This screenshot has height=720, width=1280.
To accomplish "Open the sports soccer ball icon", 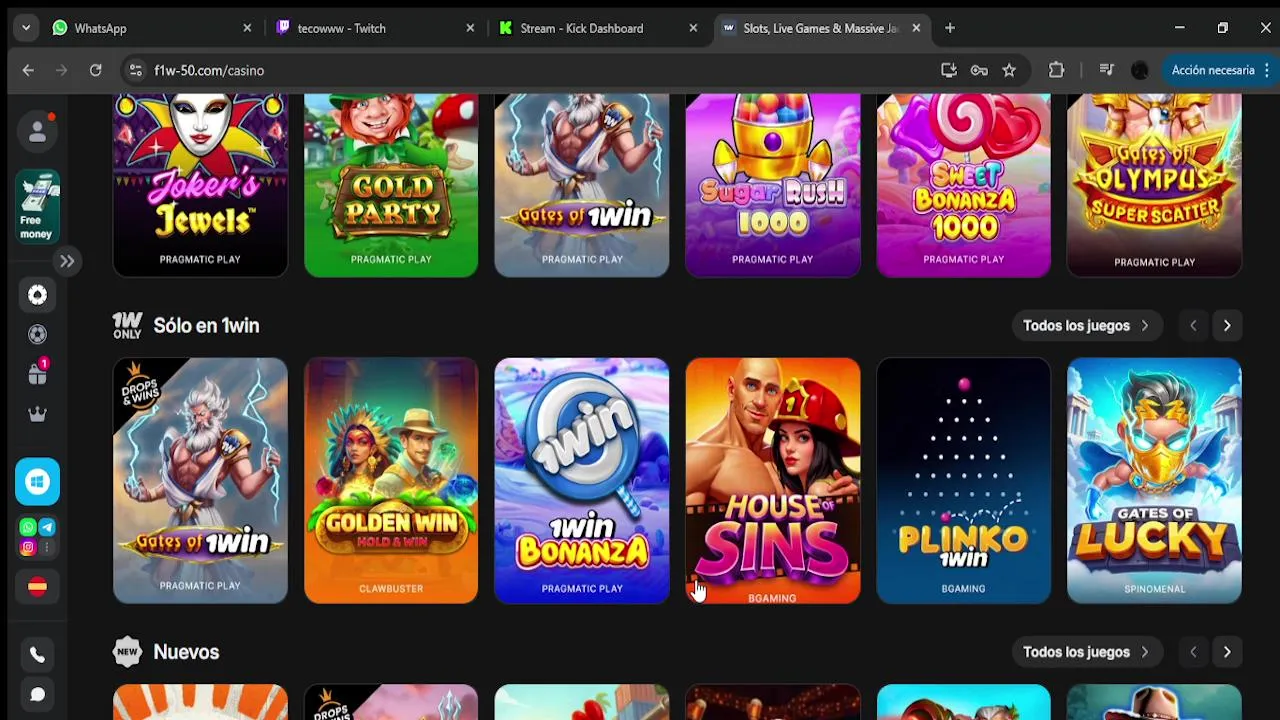I will coord(37,335).
